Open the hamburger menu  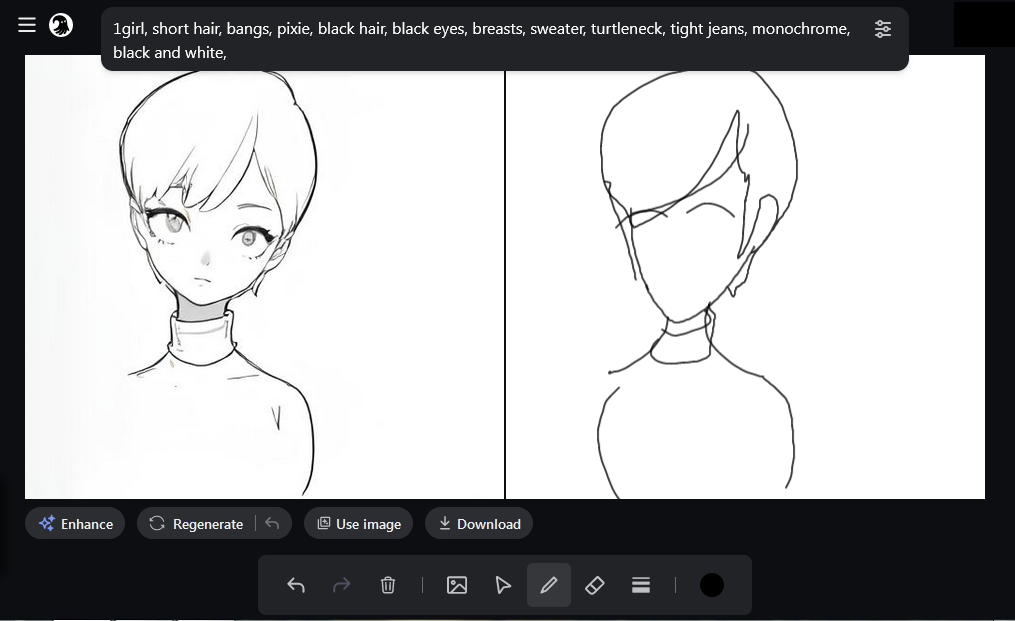click(27, 25)
